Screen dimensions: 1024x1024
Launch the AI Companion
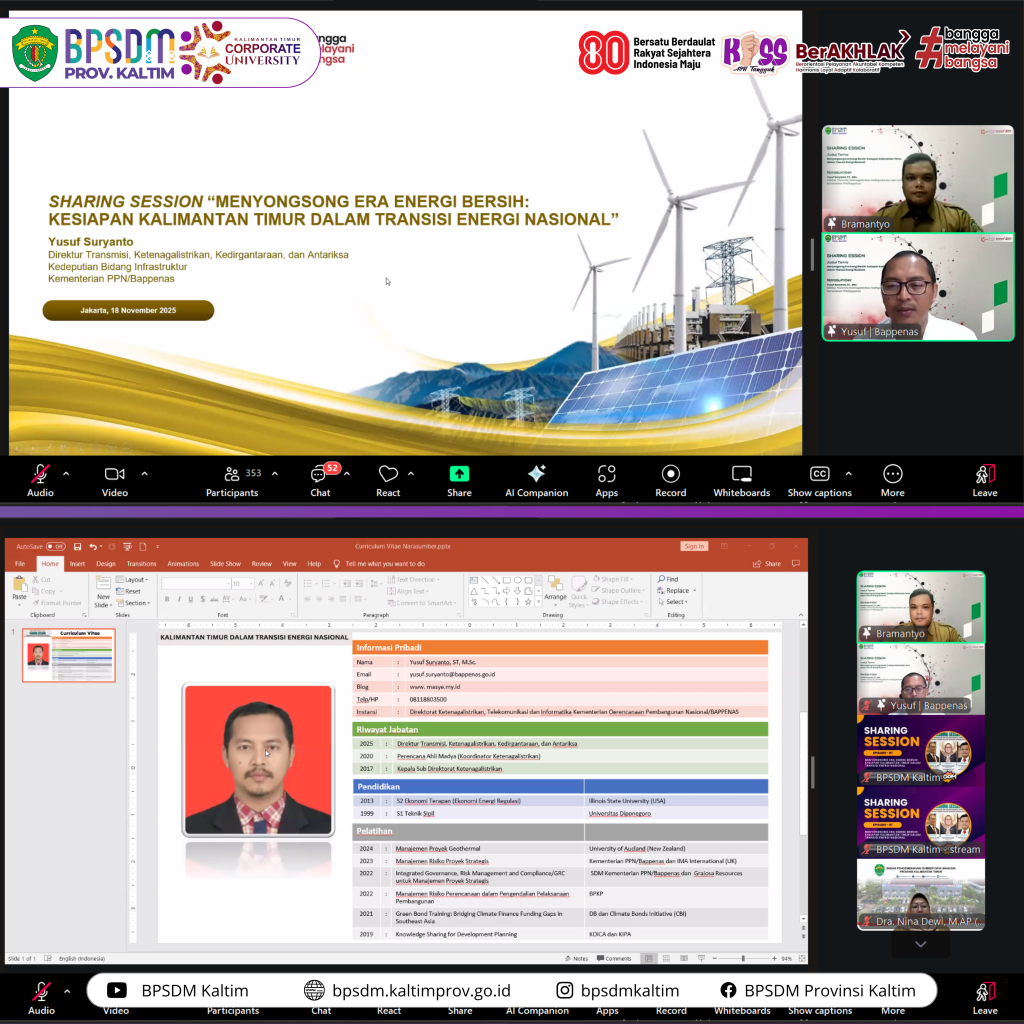(536, 474)
